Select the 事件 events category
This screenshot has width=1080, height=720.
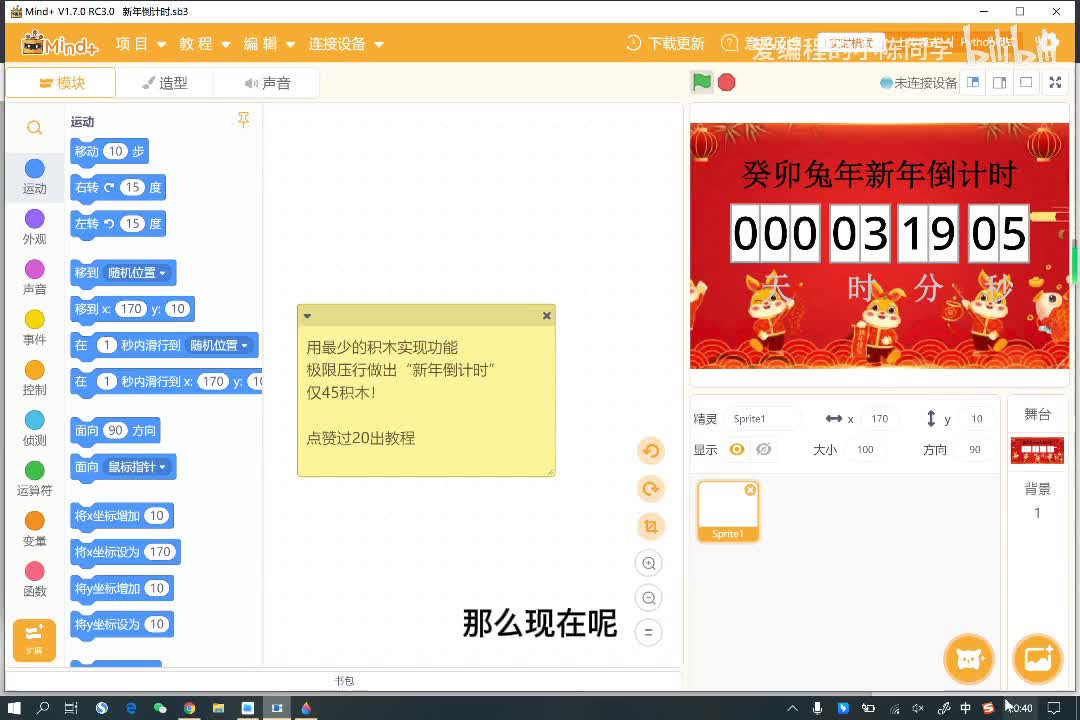click(34, 327)
